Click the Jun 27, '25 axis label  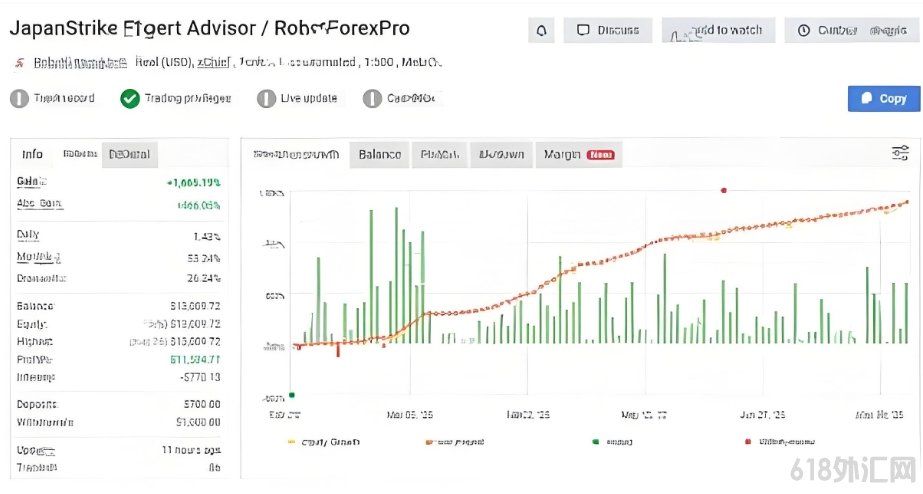pyautogui.click(x=762, y=415)
